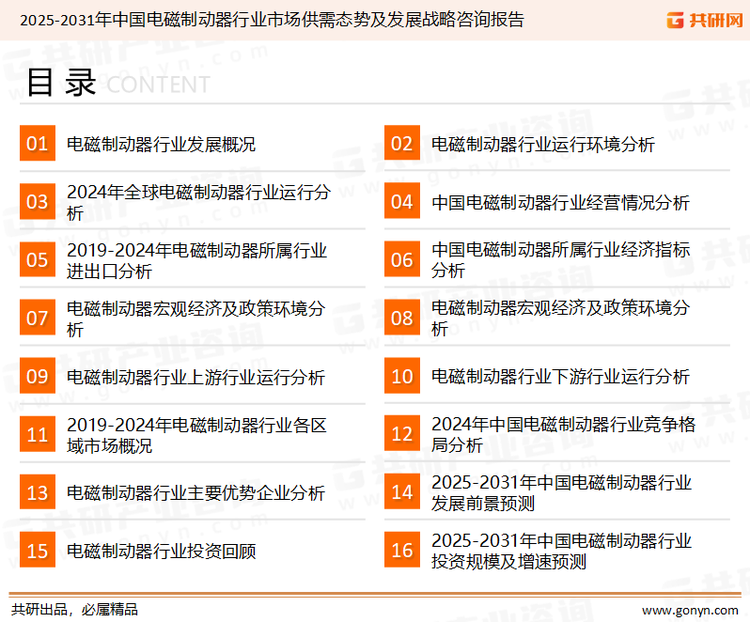Click the 目录 CONTENT heading

pos(117,84)
